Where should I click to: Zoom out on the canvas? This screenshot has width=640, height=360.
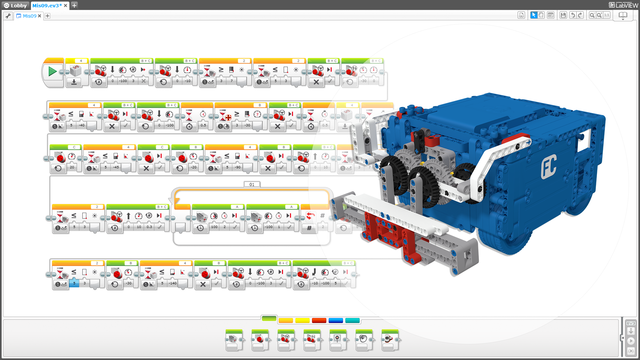click(x=592, y=15)
